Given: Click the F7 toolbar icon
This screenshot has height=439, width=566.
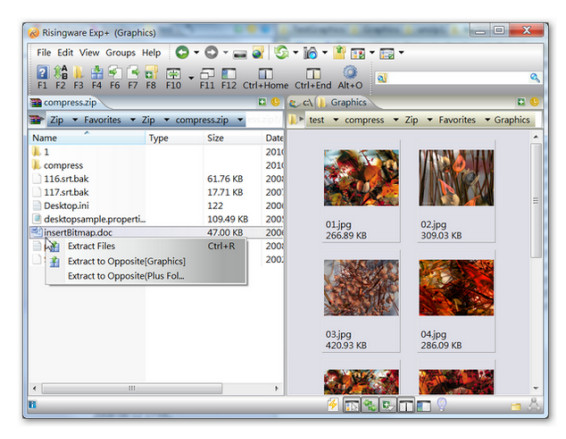Looking at the screenshot, I should pos(133,73).
